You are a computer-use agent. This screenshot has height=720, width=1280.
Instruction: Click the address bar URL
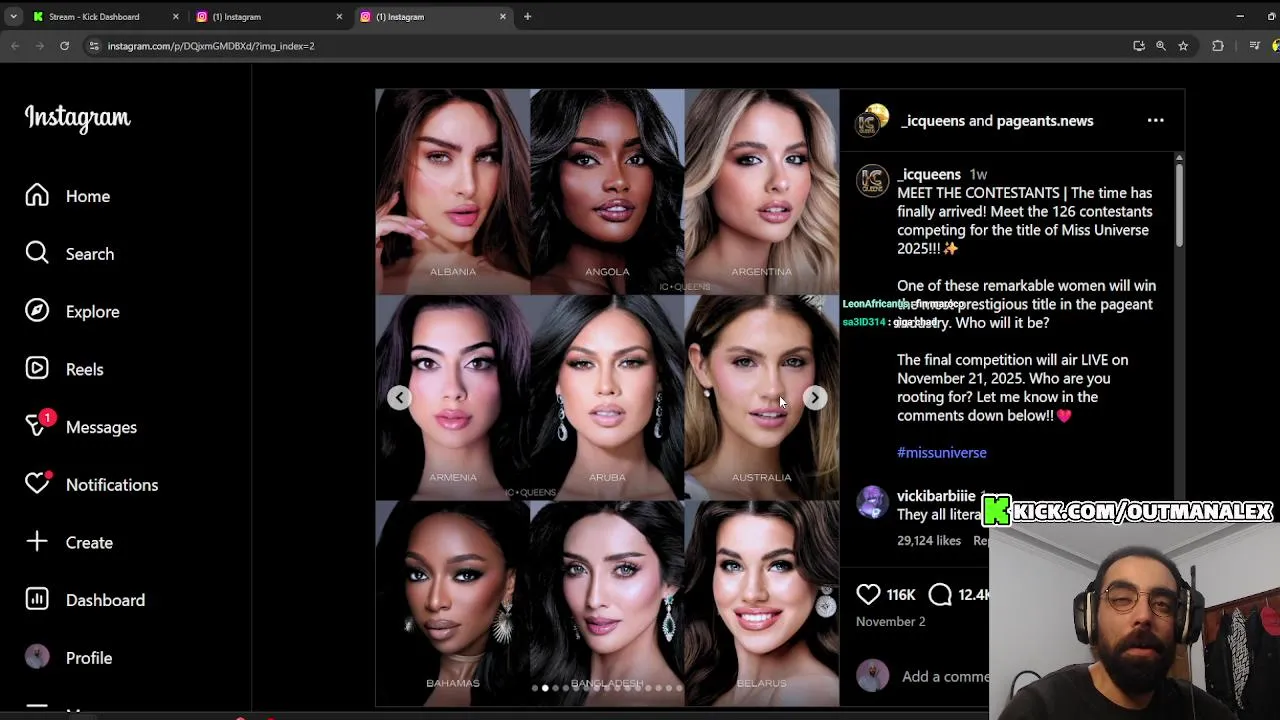click(211, 46)
